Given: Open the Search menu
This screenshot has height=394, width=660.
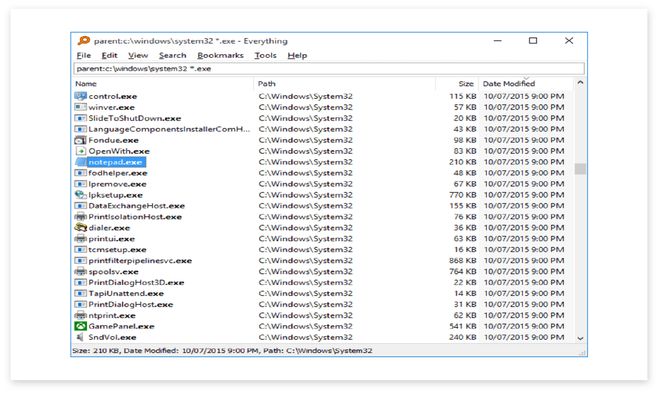Looking at the screenshot, I should point(173,56).
